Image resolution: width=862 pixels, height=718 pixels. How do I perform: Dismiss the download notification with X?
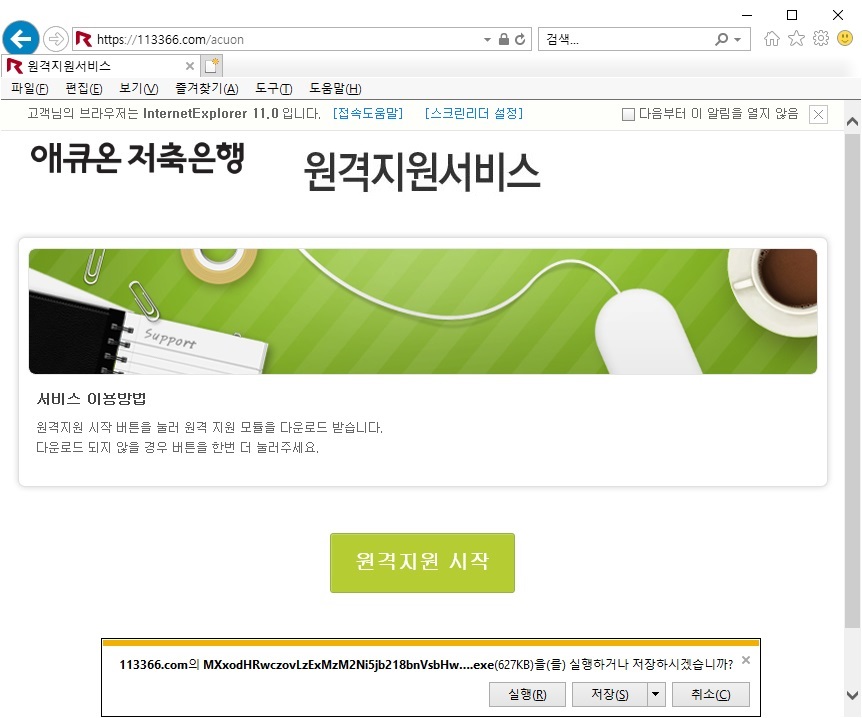(745, 660)
